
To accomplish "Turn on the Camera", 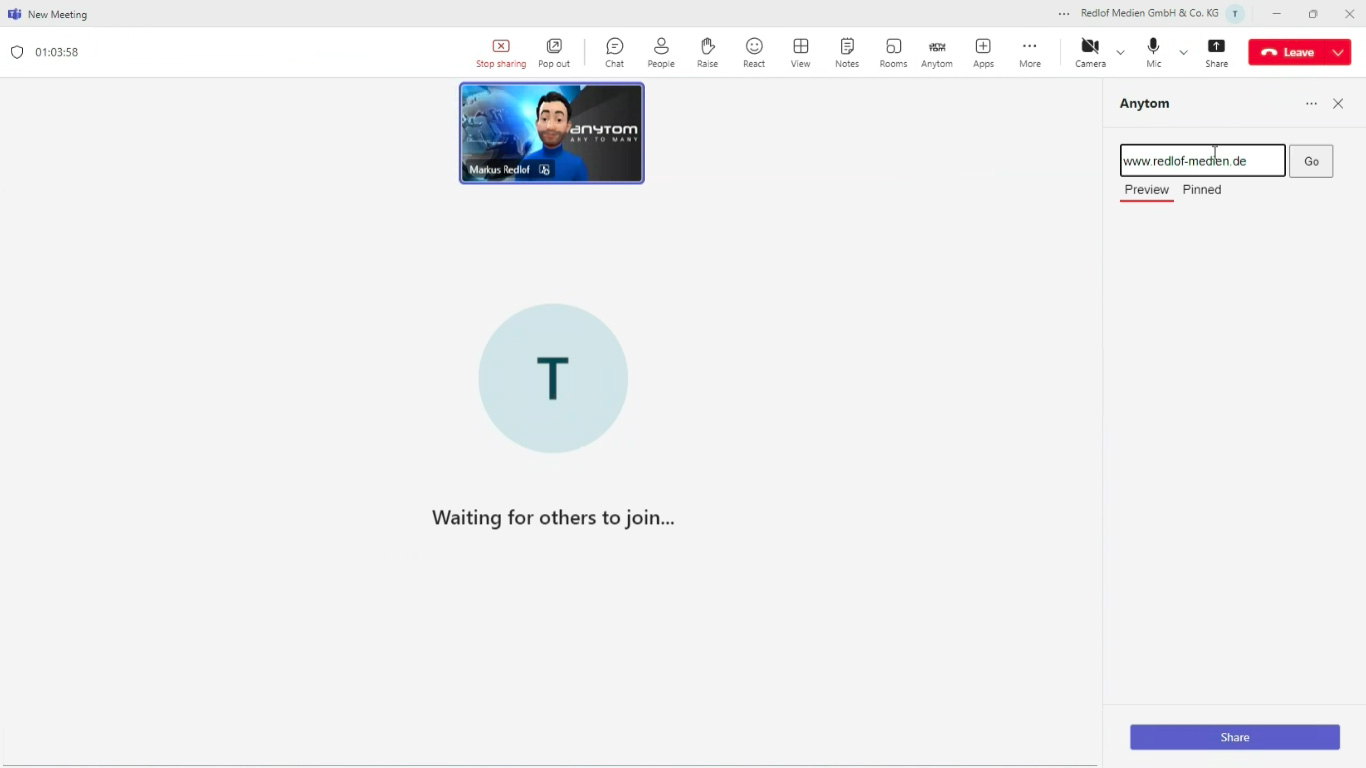I will point(1090,52).
